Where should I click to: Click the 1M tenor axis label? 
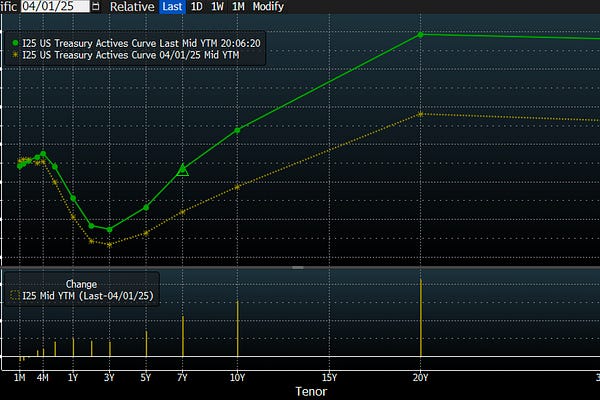coord(20,378)
